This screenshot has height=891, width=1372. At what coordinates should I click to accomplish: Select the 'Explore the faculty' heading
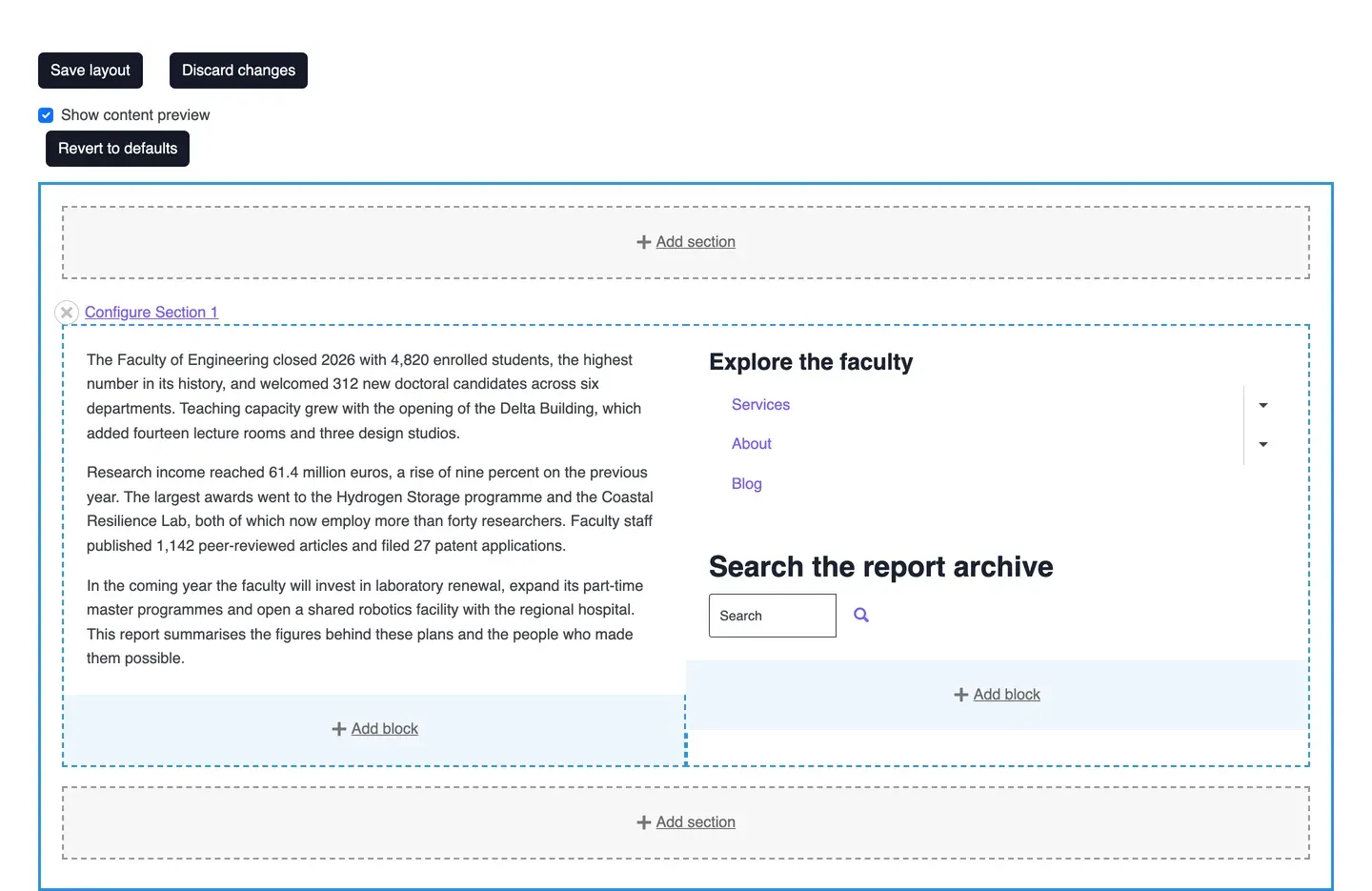[811, 362]
